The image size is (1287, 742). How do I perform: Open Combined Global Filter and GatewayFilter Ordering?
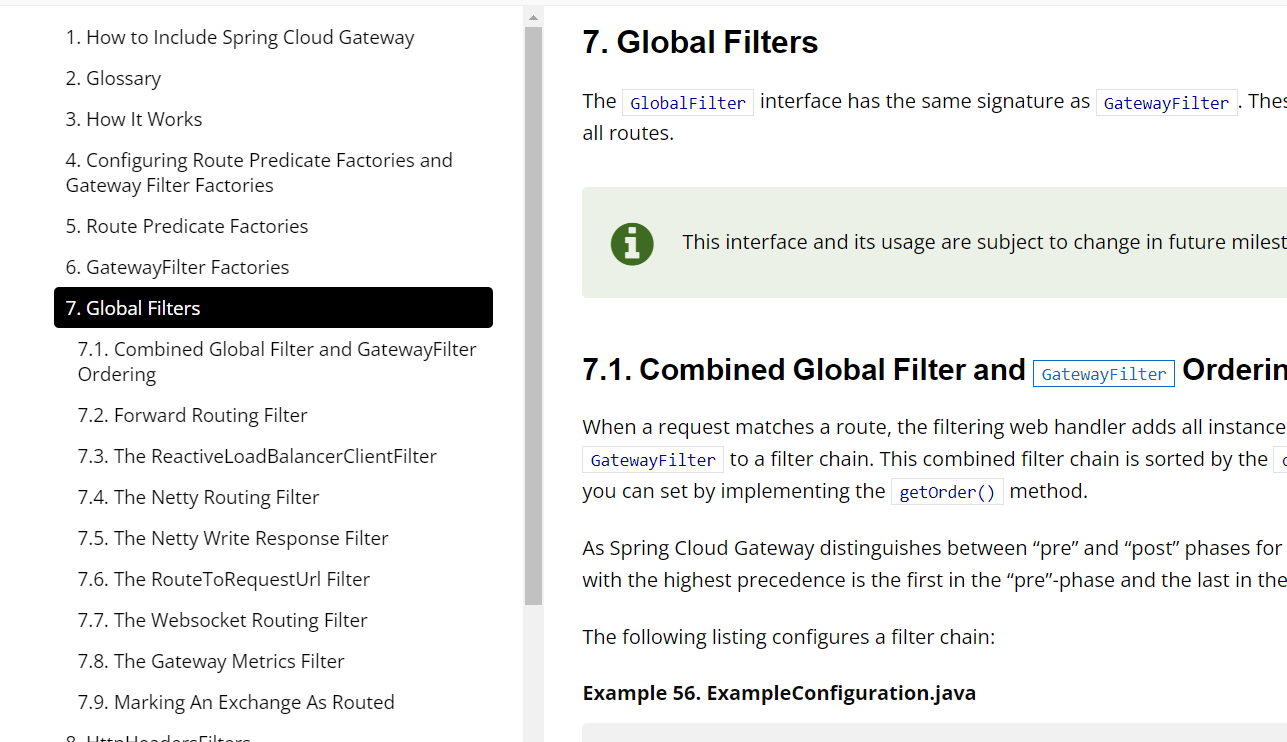click(277, 362)
